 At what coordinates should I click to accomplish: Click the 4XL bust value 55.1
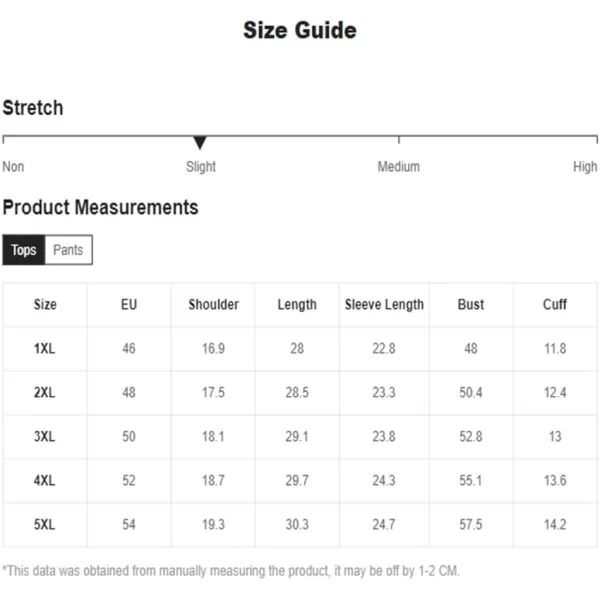[x=471, y=481]
